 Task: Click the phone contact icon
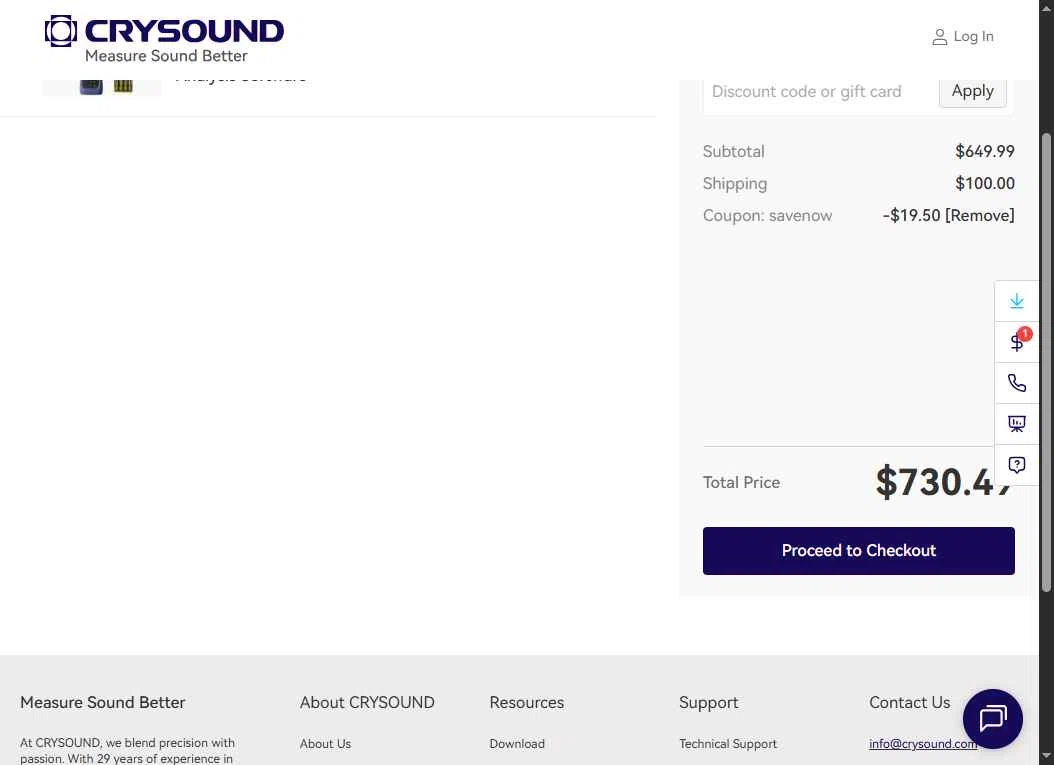click(1016, 383)
